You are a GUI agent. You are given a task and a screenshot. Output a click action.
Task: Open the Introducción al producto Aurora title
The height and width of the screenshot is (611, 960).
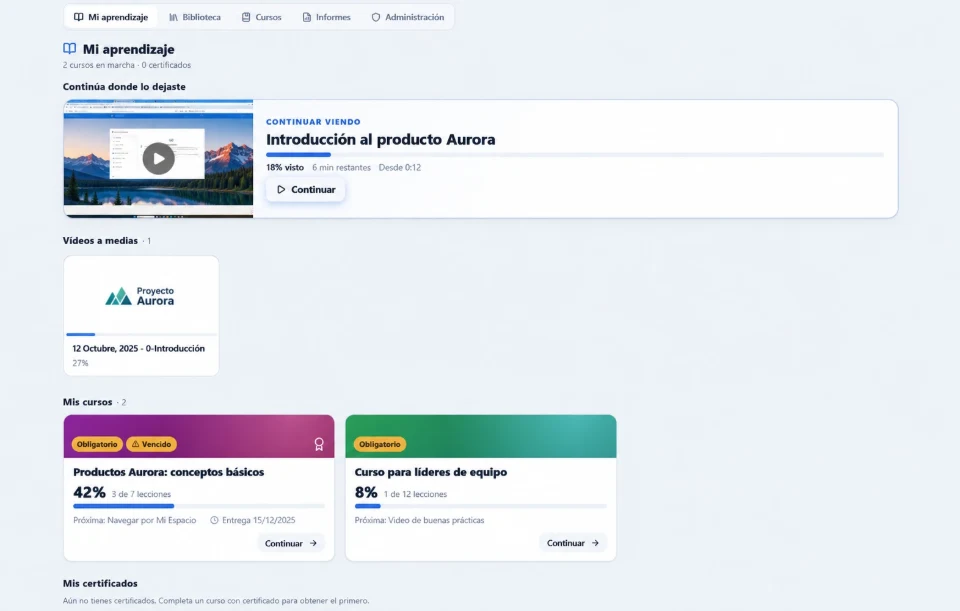(380, 140)
